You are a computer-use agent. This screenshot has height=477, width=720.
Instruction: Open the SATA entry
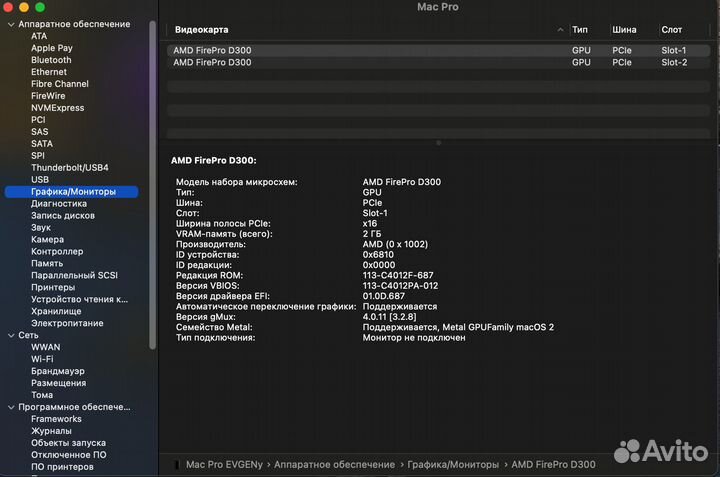(x=42, y=143)
